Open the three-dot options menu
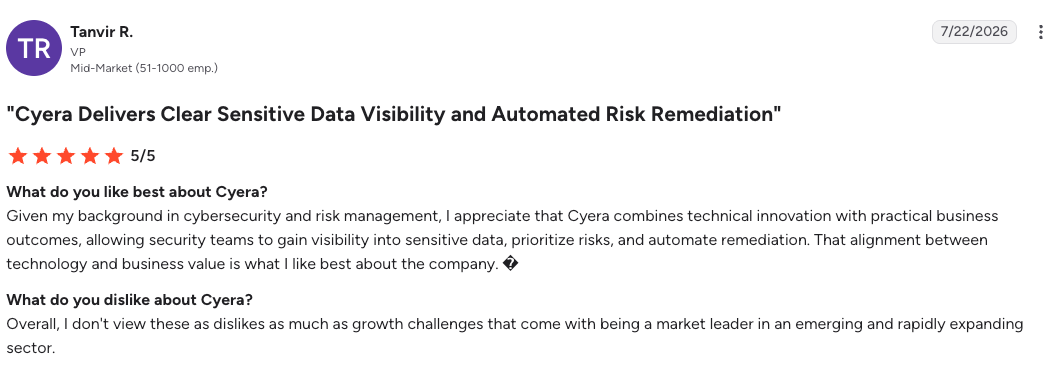This screenshot has width=1064, height=374. 1040,32
